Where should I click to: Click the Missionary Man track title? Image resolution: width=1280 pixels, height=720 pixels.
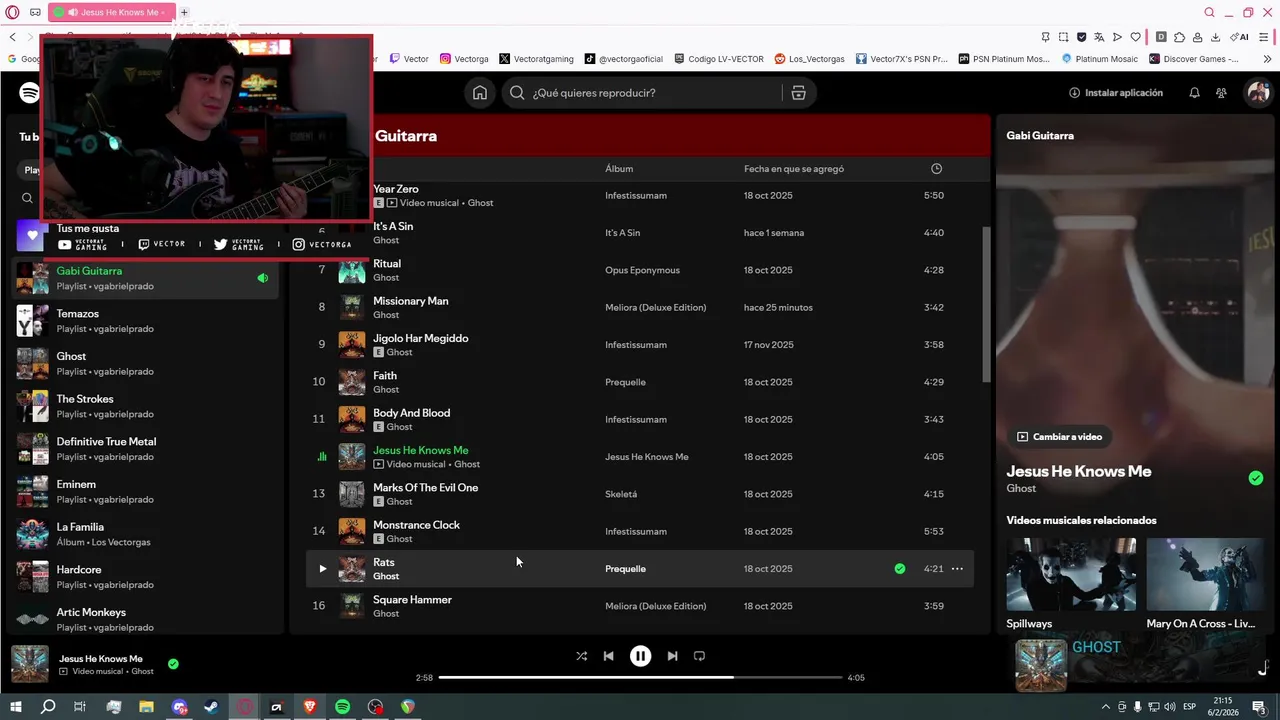410,301
